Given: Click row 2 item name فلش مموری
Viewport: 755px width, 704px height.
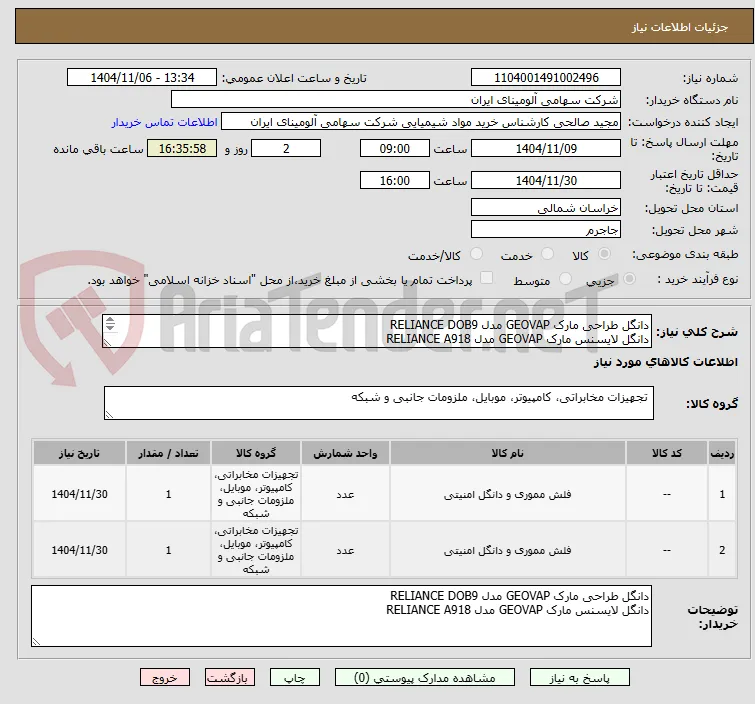Looking at the screenshot, I should pos(508,550).
